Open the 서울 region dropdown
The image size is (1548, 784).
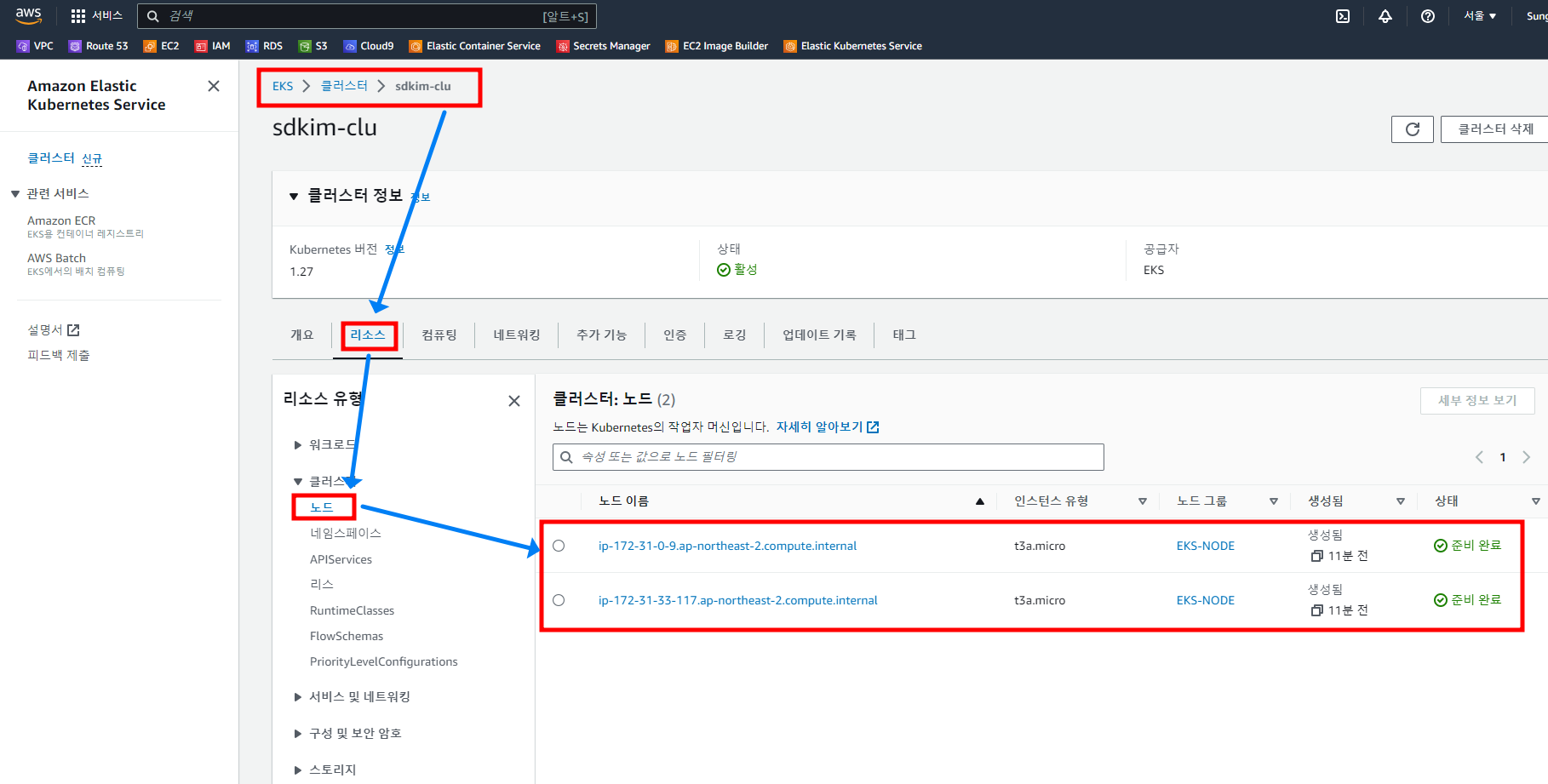point(1480,16)
